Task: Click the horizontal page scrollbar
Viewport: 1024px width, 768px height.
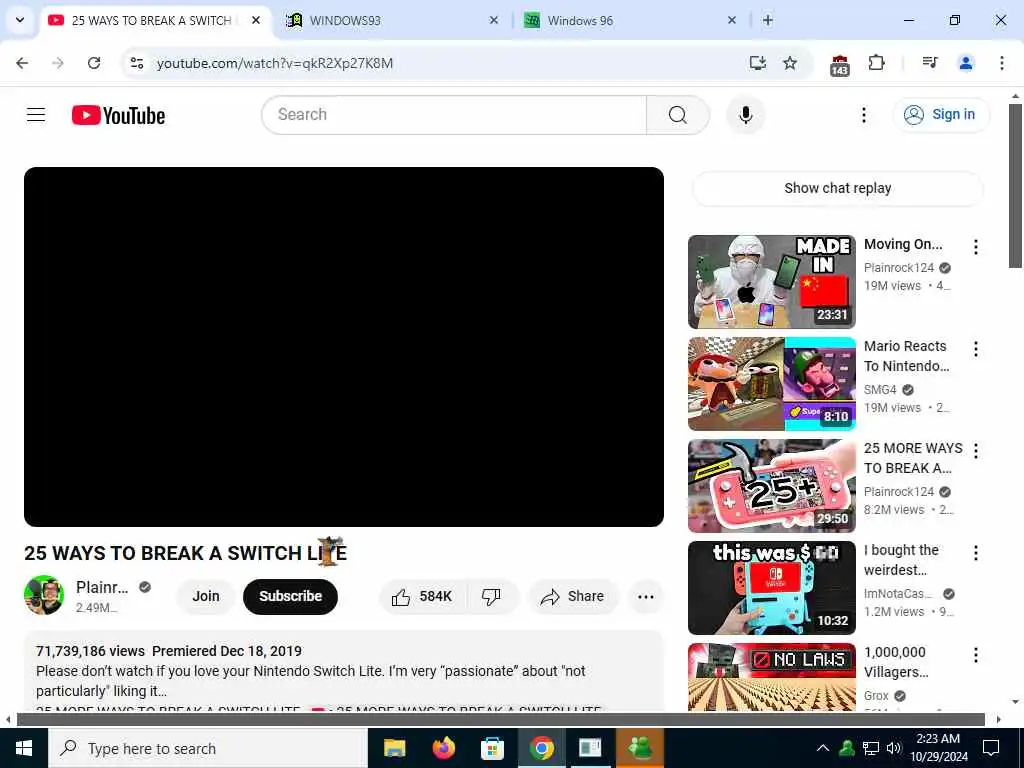Action: [x=500, y=720]
